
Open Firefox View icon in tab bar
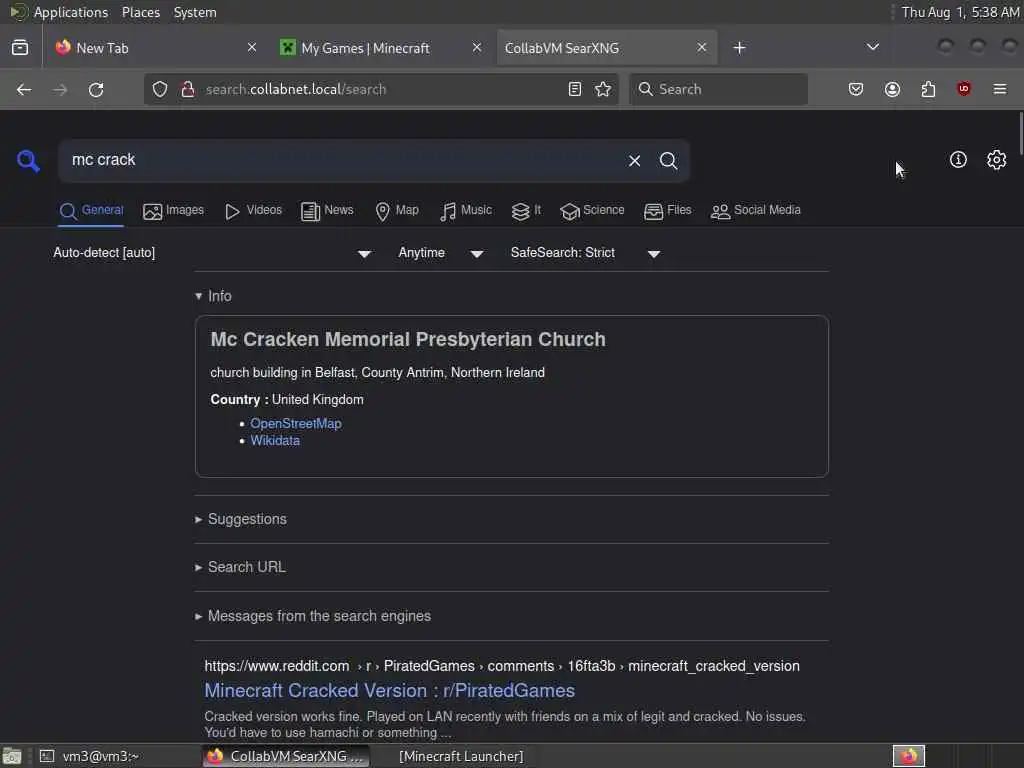click(20, 48)
